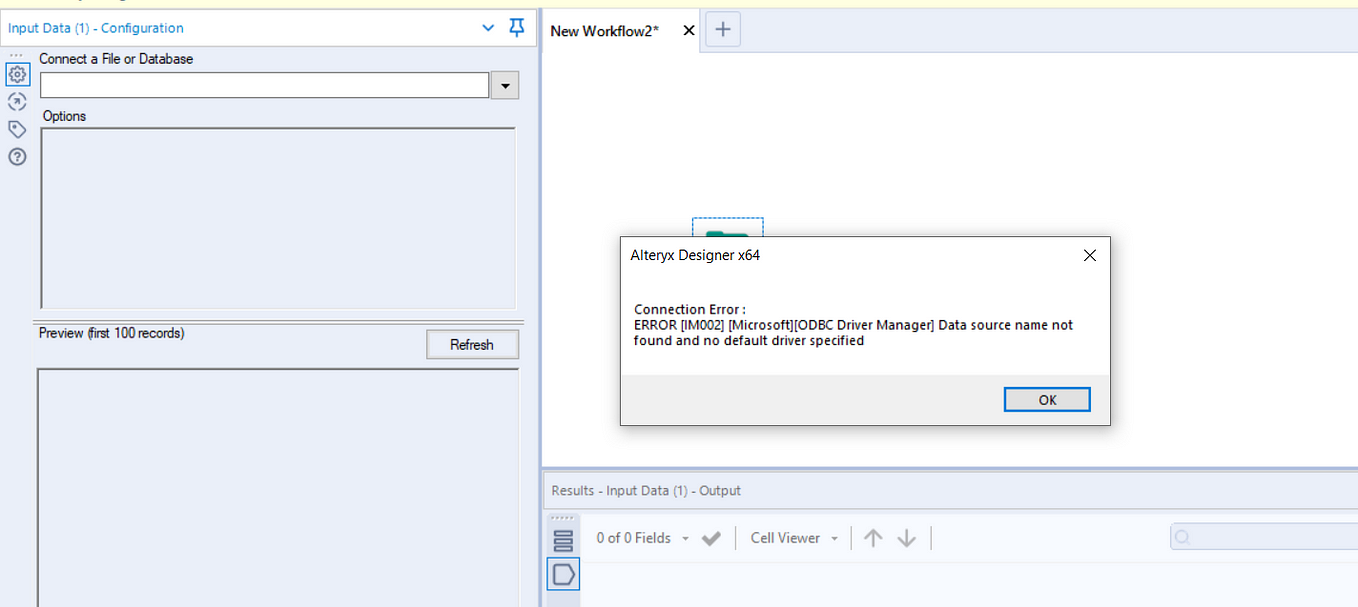Screen dimensions: 1358x607
Task: Select the Input Data tool on canvas
Action: tap(727, 228)
